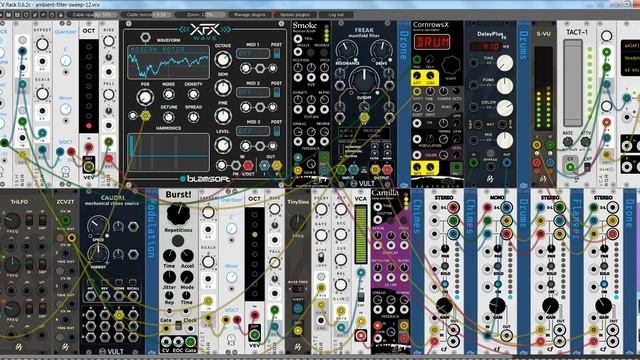The width and height of the screenshot is (640, 360).
Task: Click the S-VU level meter
Action: 543,88
